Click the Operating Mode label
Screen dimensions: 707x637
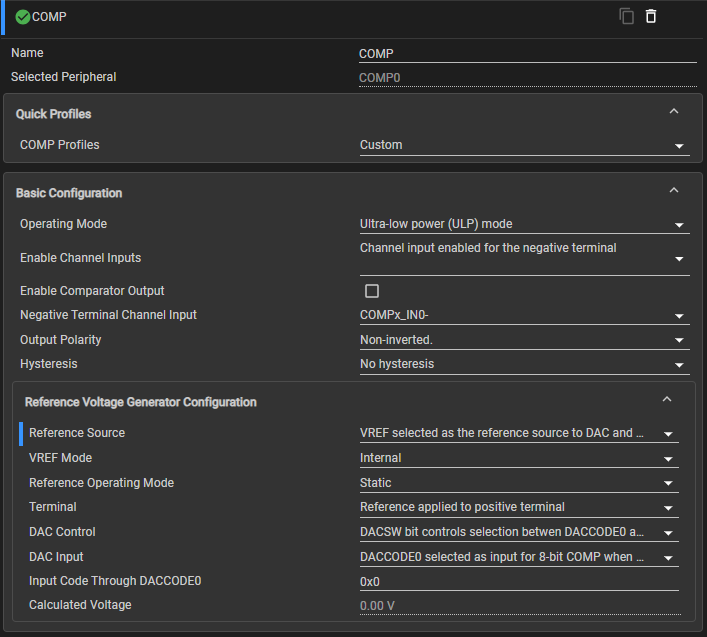[x=64, y=224]
